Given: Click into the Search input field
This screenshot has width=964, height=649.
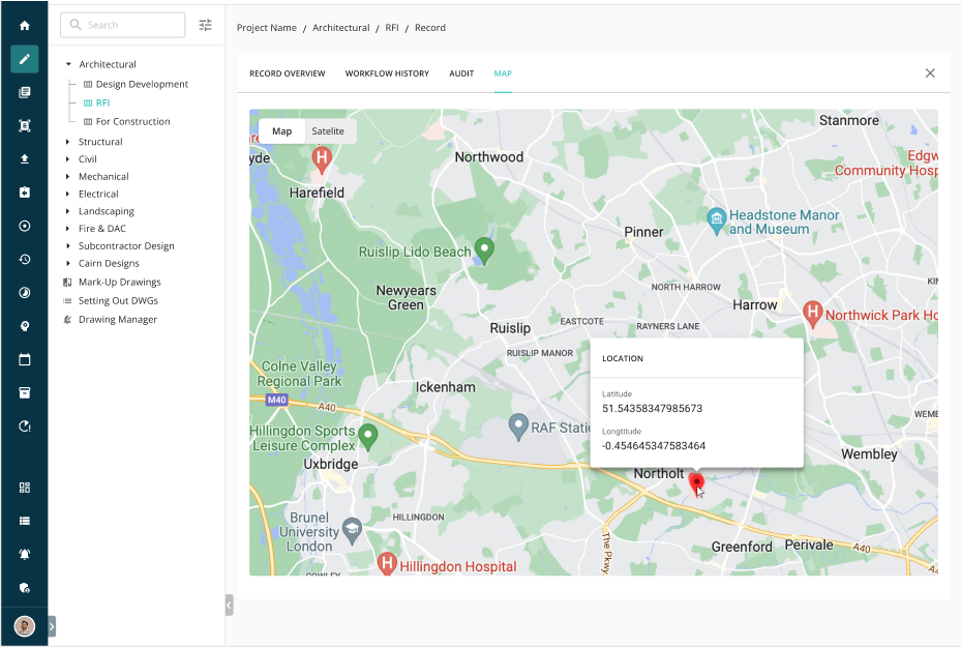Looking at the screenshot, I should click(122, 25).
